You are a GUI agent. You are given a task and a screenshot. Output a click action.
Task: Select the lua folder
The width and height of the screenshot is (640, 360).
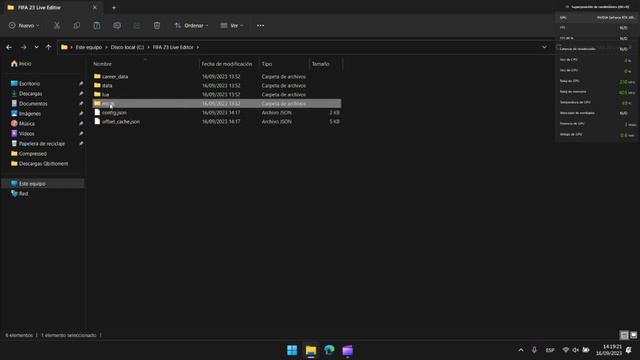217,95
